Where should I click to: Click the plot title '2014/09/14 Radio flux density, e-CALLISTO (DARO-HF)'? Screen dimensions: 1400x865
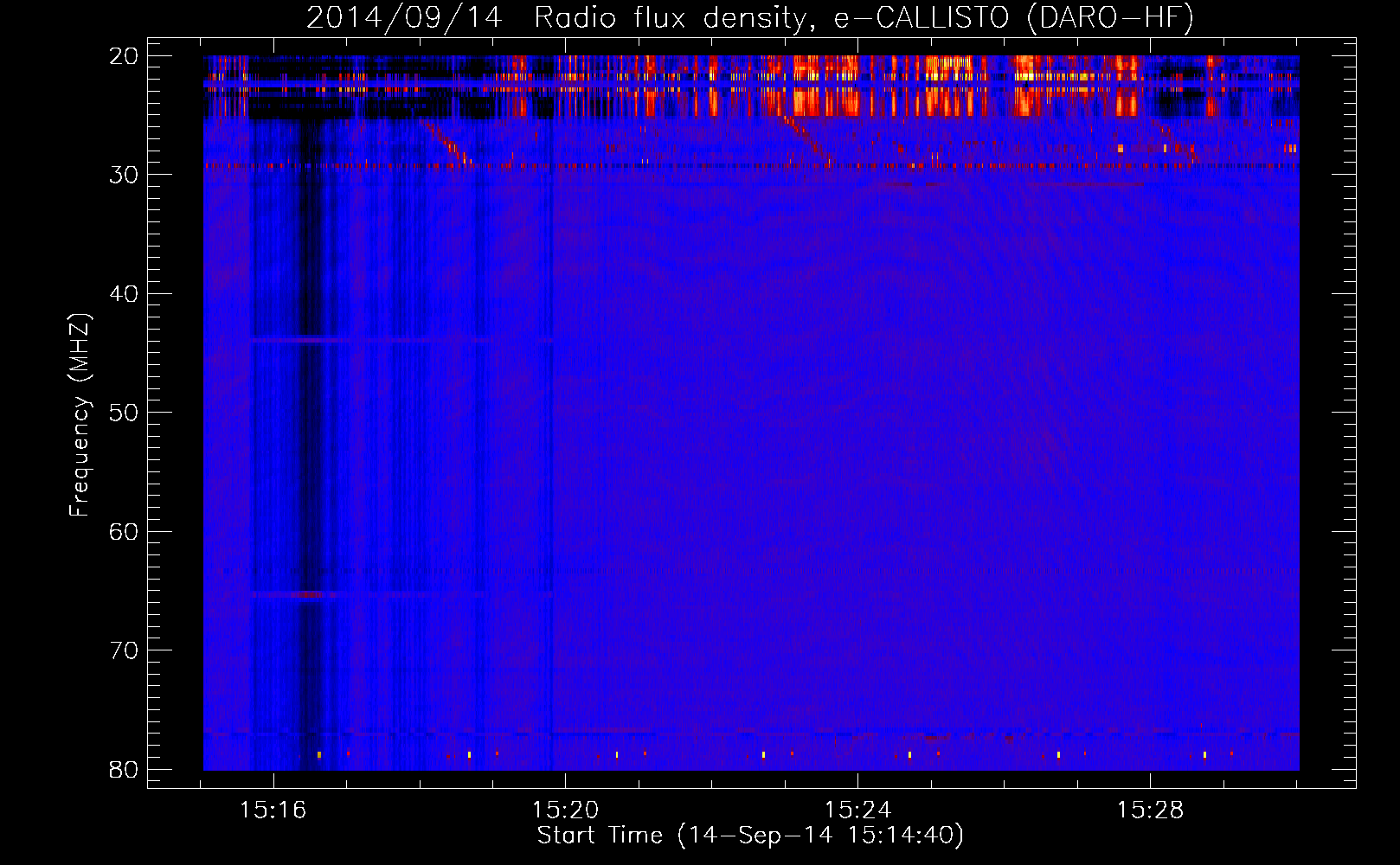click(x=750, y=18)
